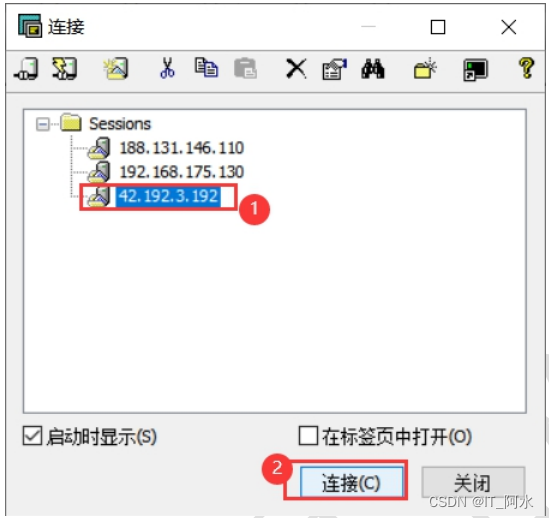Enable the 在标签页中打开(O) checkbox
The width and height of the screenshot is (549, 518).
308,436
